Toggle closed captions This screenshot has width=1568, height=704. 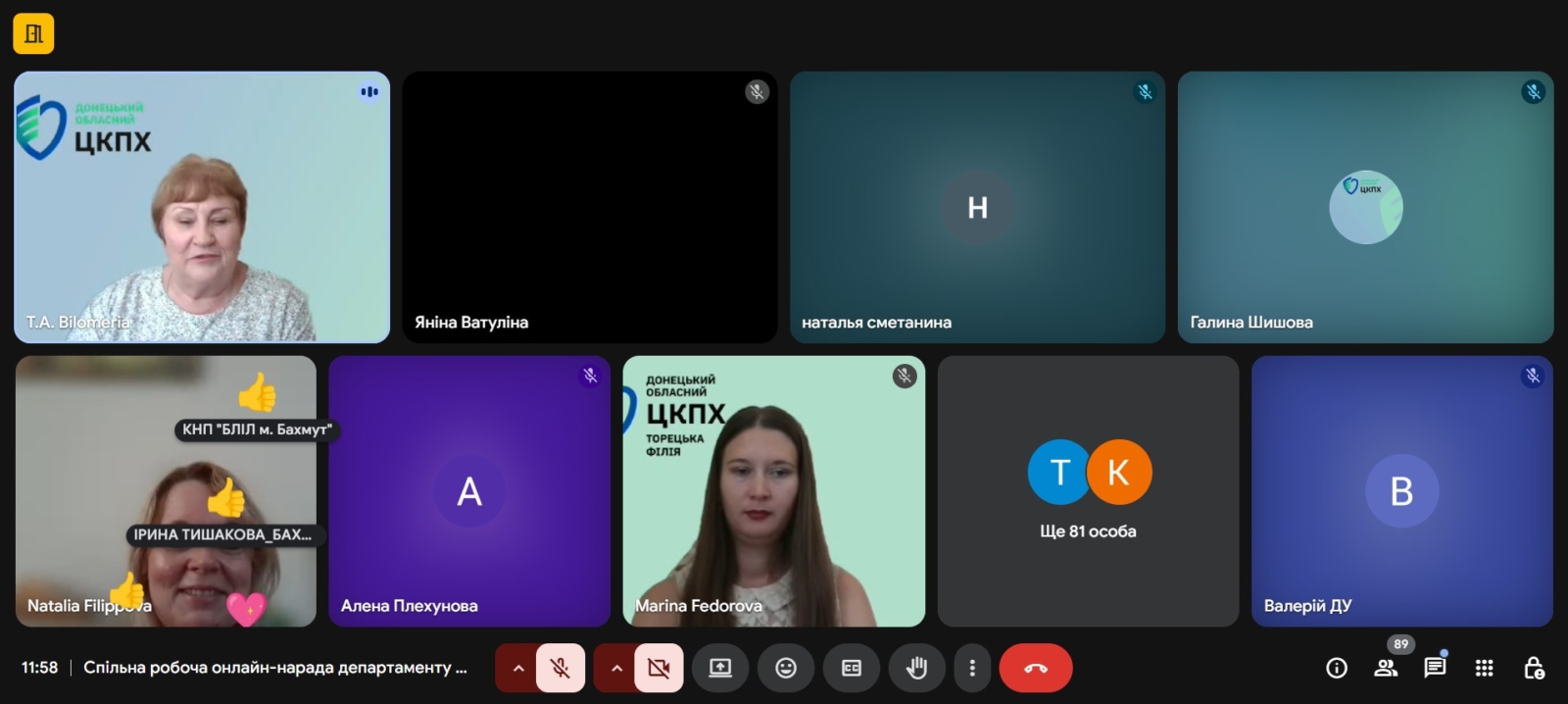[852, 668]
